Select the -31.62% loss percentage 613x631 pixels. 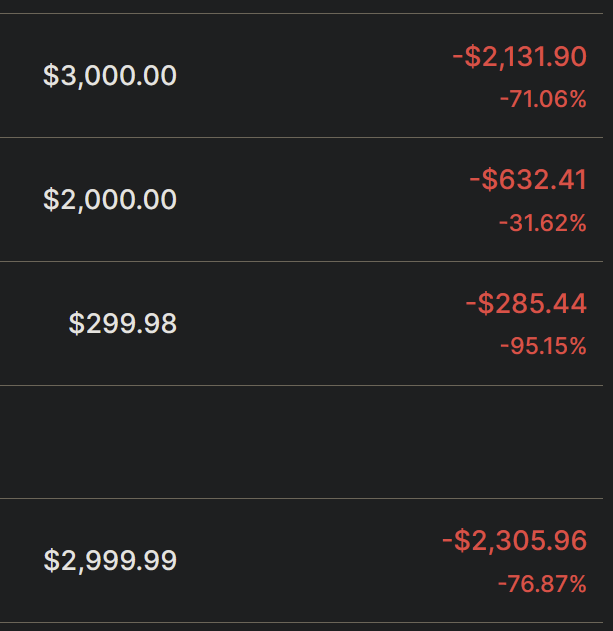[542, 223]
